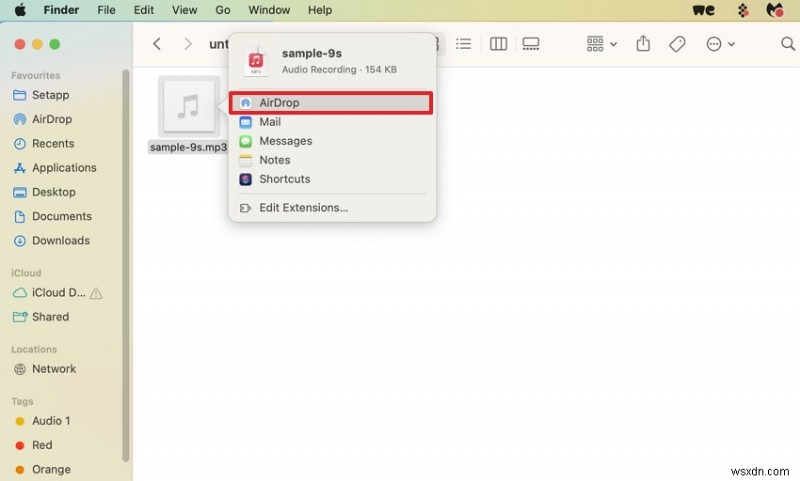Click the sidebar vertical scrollbar

pos(126,265)
